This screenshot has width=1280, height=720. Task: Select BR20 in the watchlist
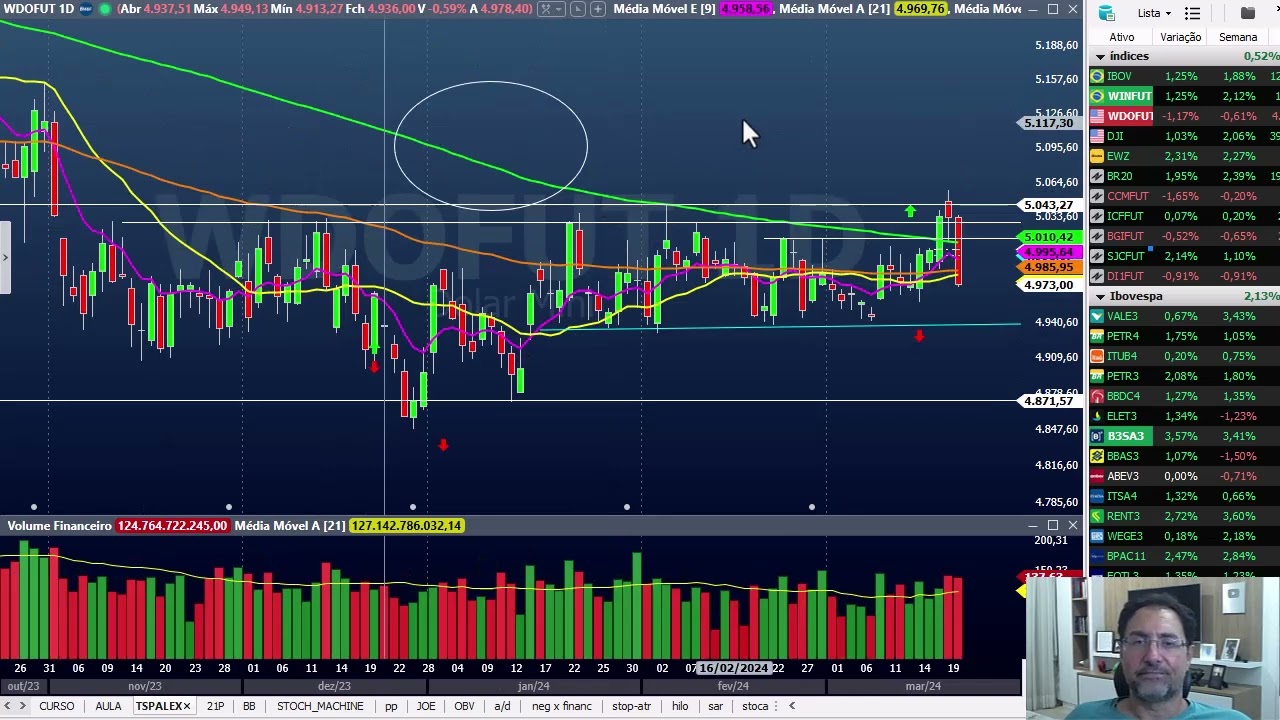click(x=1119, y=176)
